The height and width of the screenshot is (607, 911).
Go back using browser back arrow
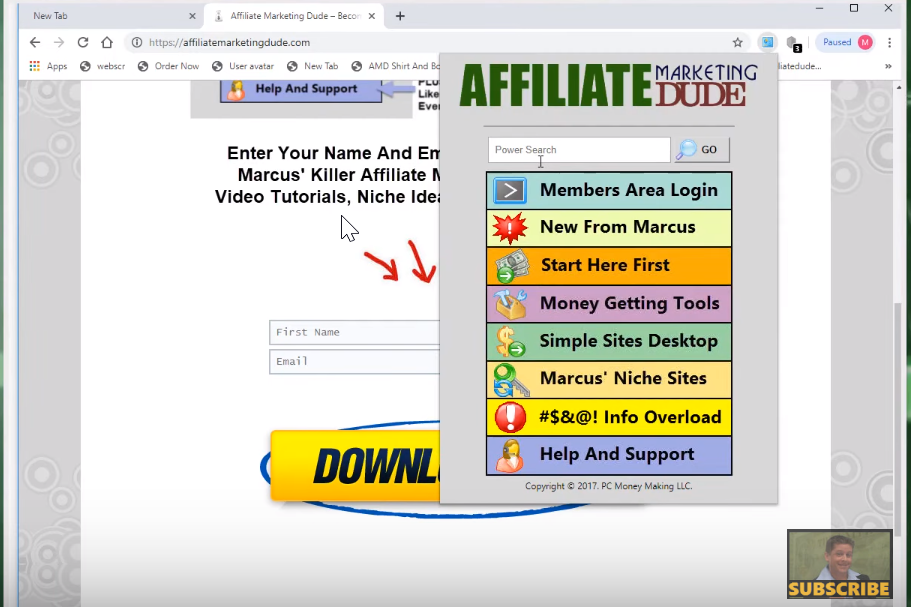(x=35, y=42)
